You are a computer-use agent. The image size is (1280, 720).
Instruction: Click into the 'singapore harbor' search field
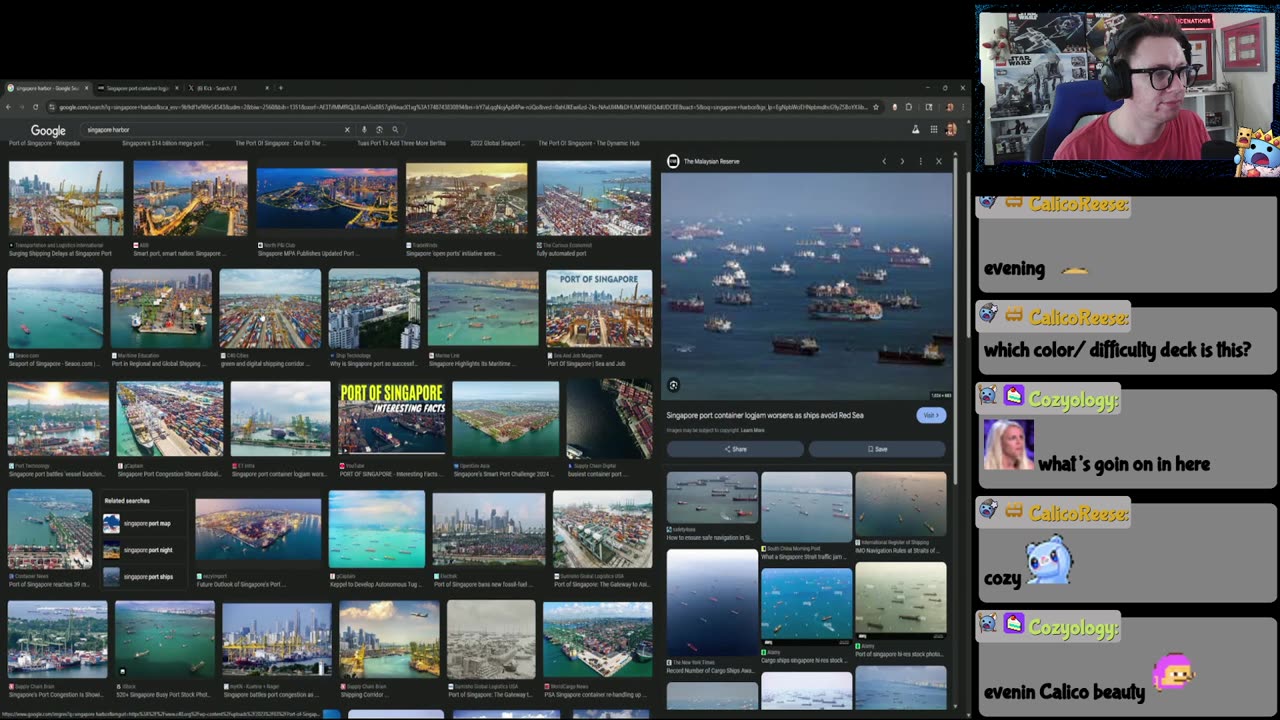pos(210,130)
